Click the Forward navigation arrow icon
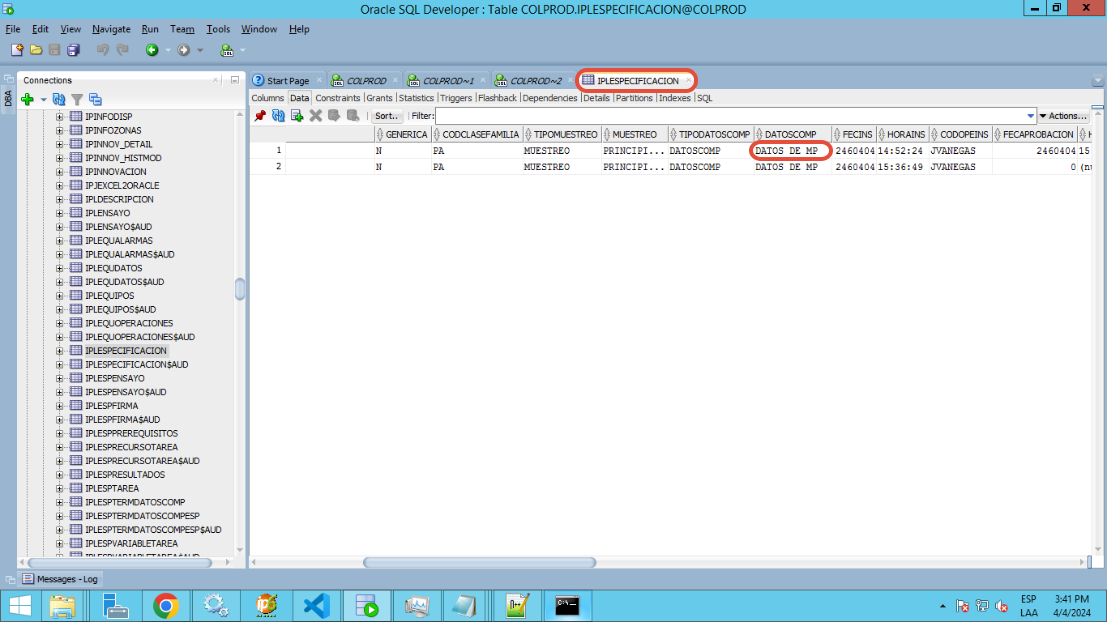The image size is (1107, 622). tap(184, 50)
